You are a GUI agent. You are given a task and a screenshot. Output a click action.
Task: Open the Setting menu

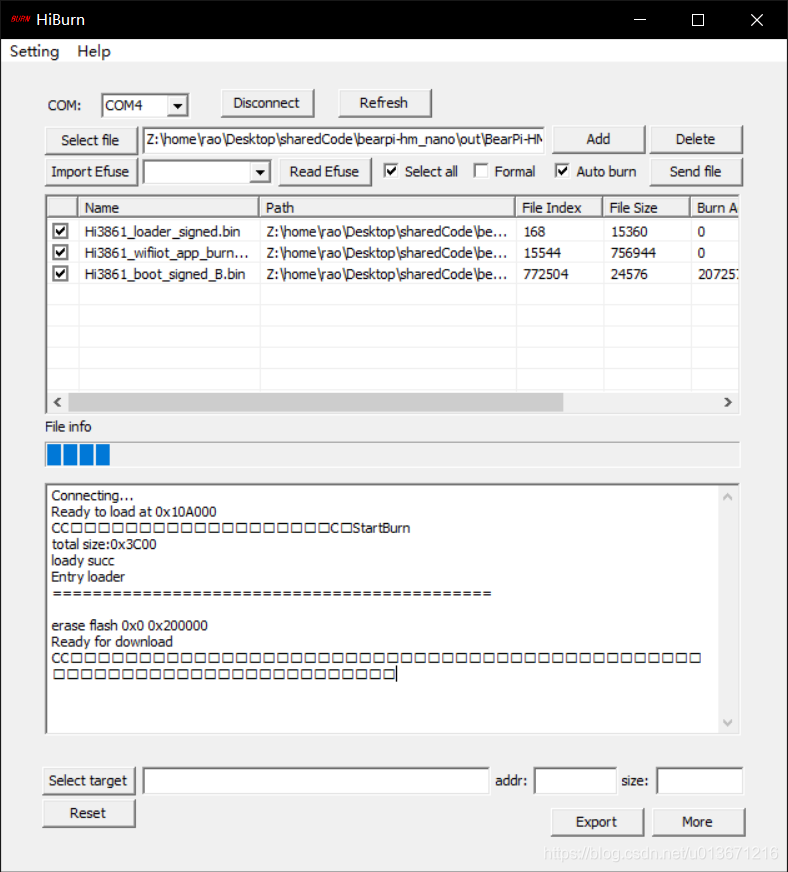click(34, 52)
